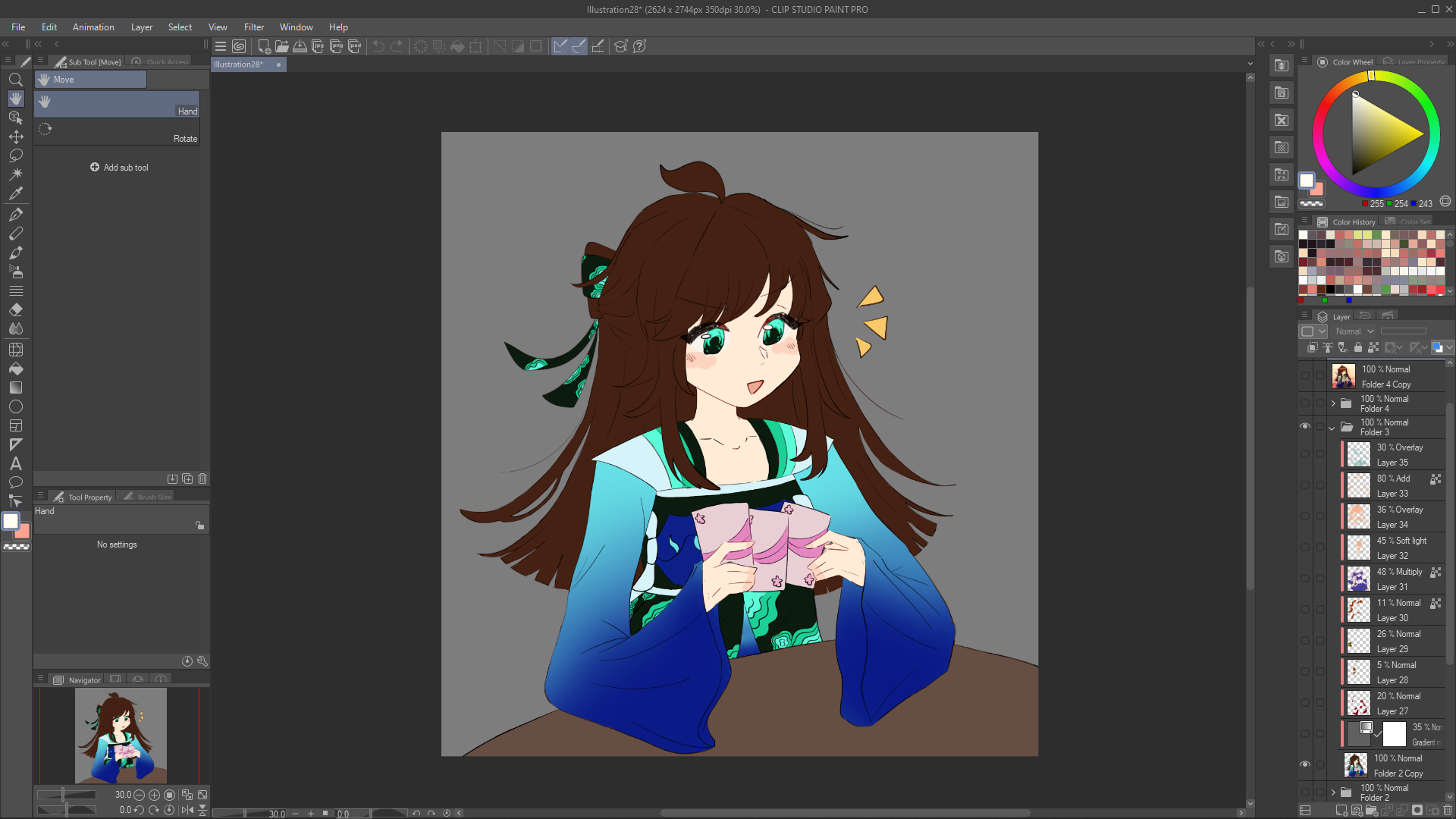Open the Filter menu
The width and height of the screenshot is (1456, 819).
point(254,27)
